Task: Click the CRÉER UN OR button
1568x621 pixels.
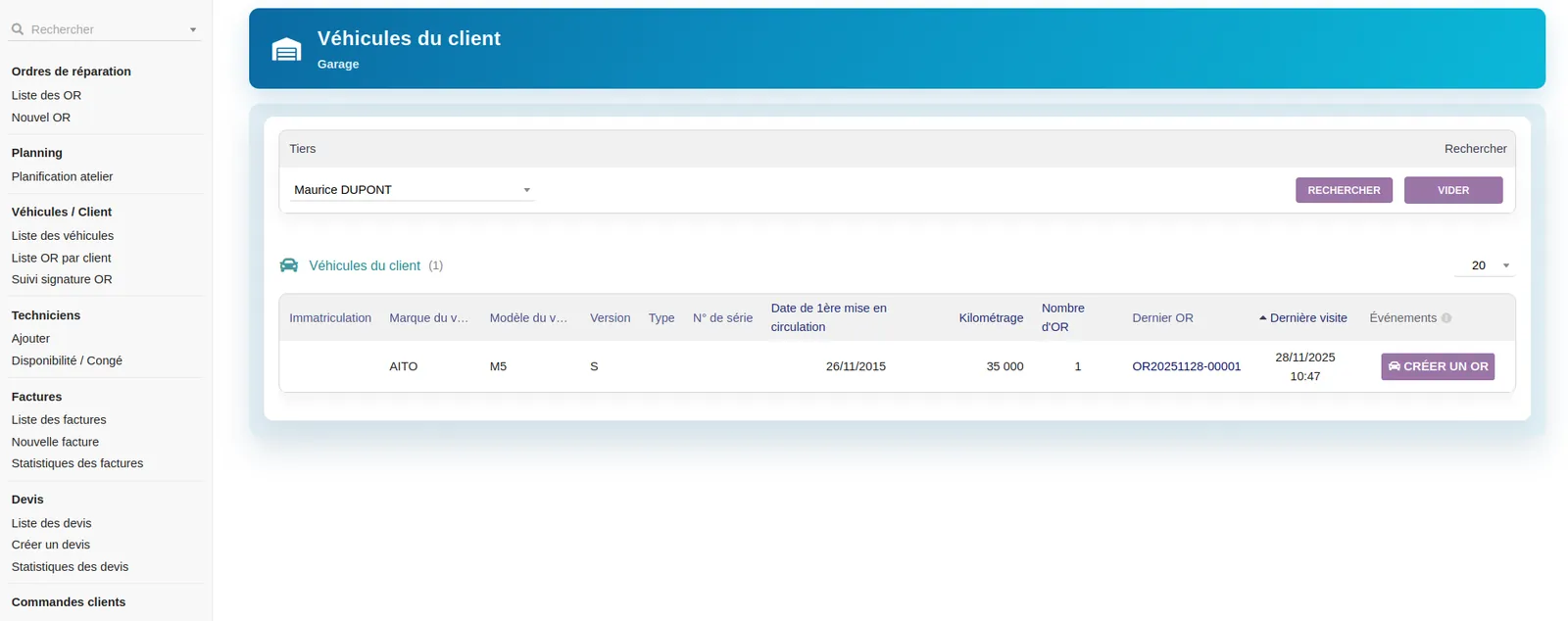Action: [x=1438, y=366]
